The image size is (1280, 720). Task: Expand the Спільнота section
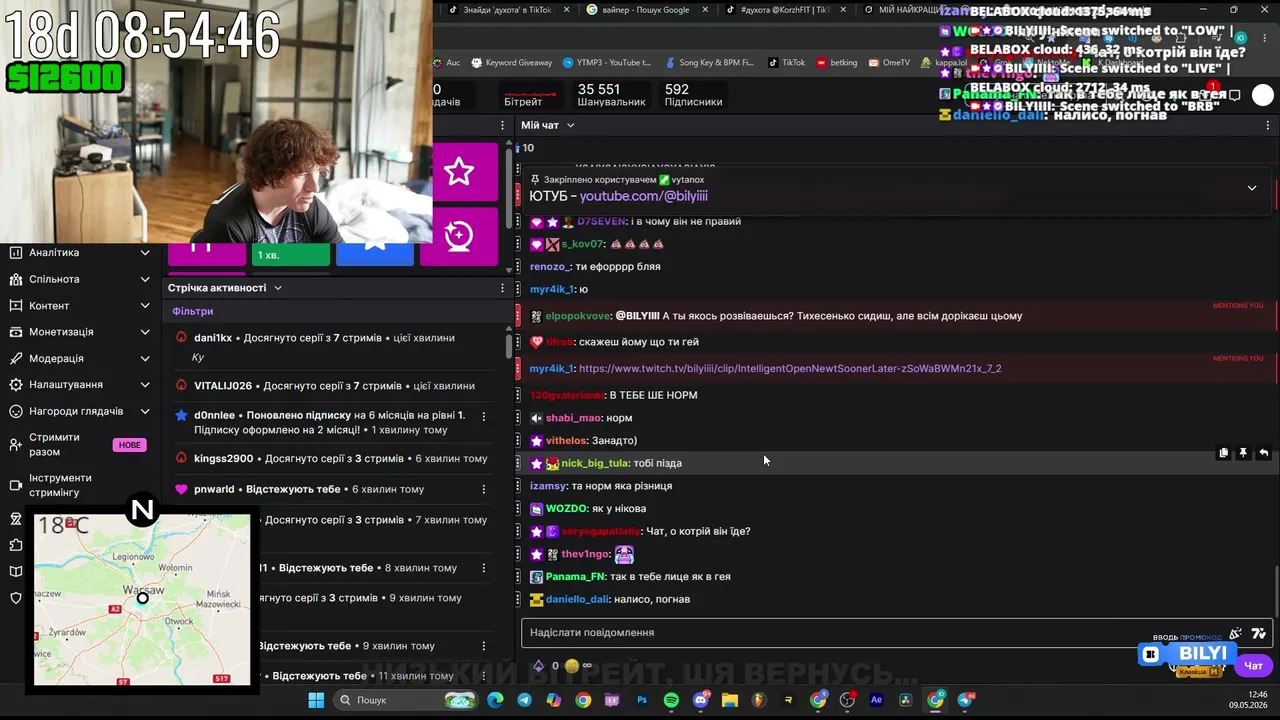(145, 279)
